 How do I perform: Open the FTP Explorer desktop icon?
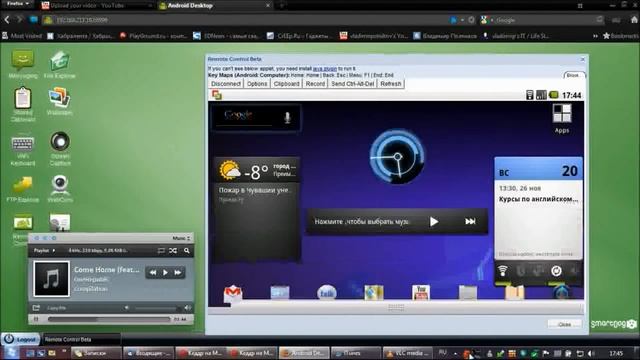tap(23, 189)
